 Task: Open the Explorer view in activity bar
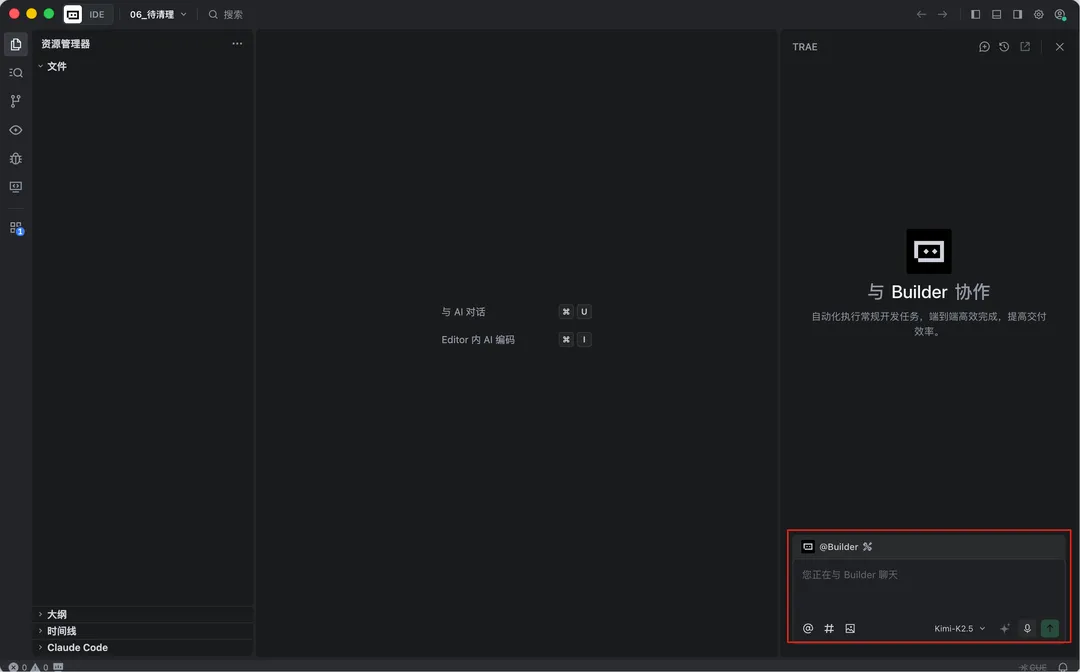pyautogui.click(x=16, y=44)
